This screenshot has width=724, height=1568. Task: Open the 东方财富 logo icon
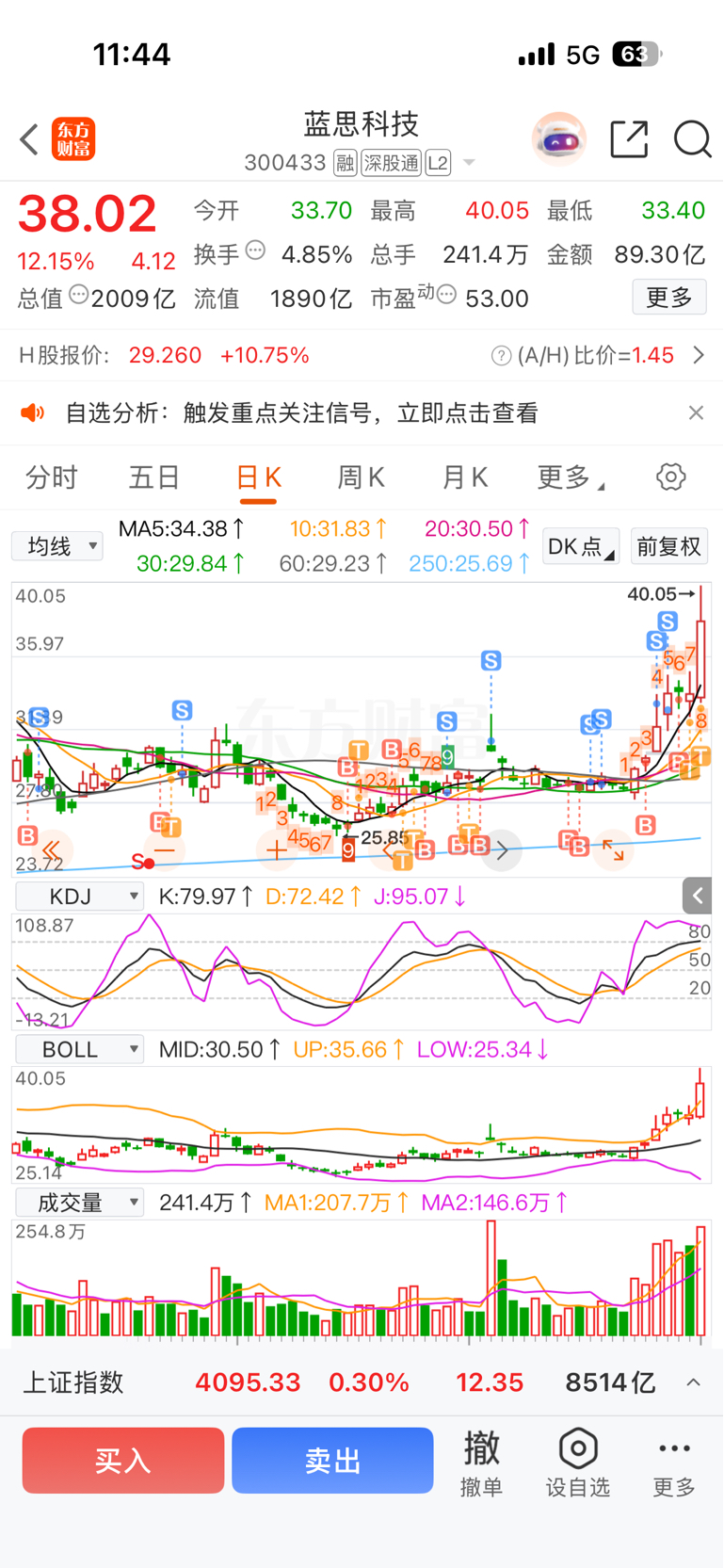tap(73, 139)
